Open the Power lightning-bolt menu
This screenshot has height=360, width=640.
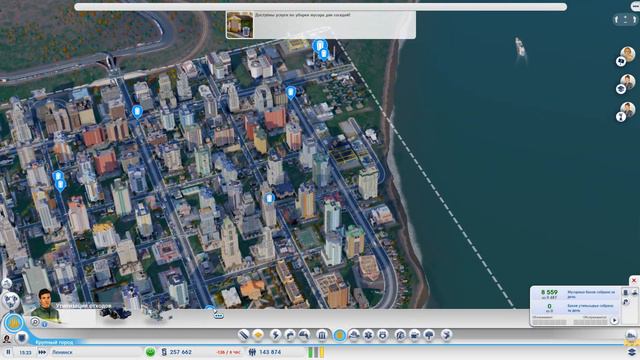[x=276, y=336]
